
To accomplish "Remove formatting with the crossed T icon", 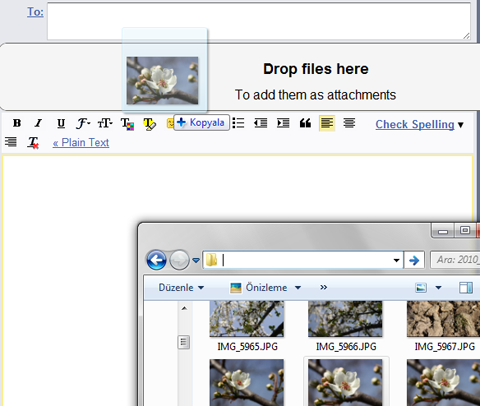I will pyautogui.click(x=33, y=143).
